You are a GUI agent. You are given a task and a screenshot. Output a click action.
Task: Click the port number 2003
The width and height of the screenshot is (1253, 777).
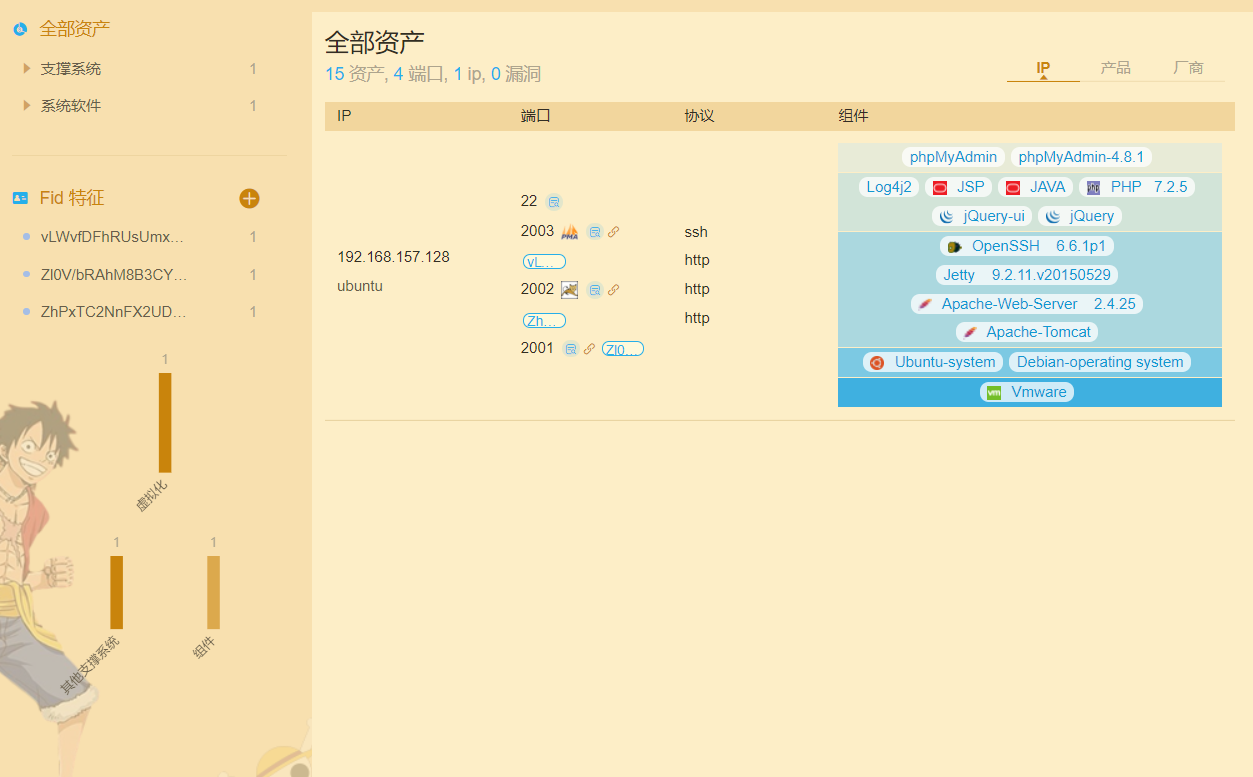click(x=537, y=231)
